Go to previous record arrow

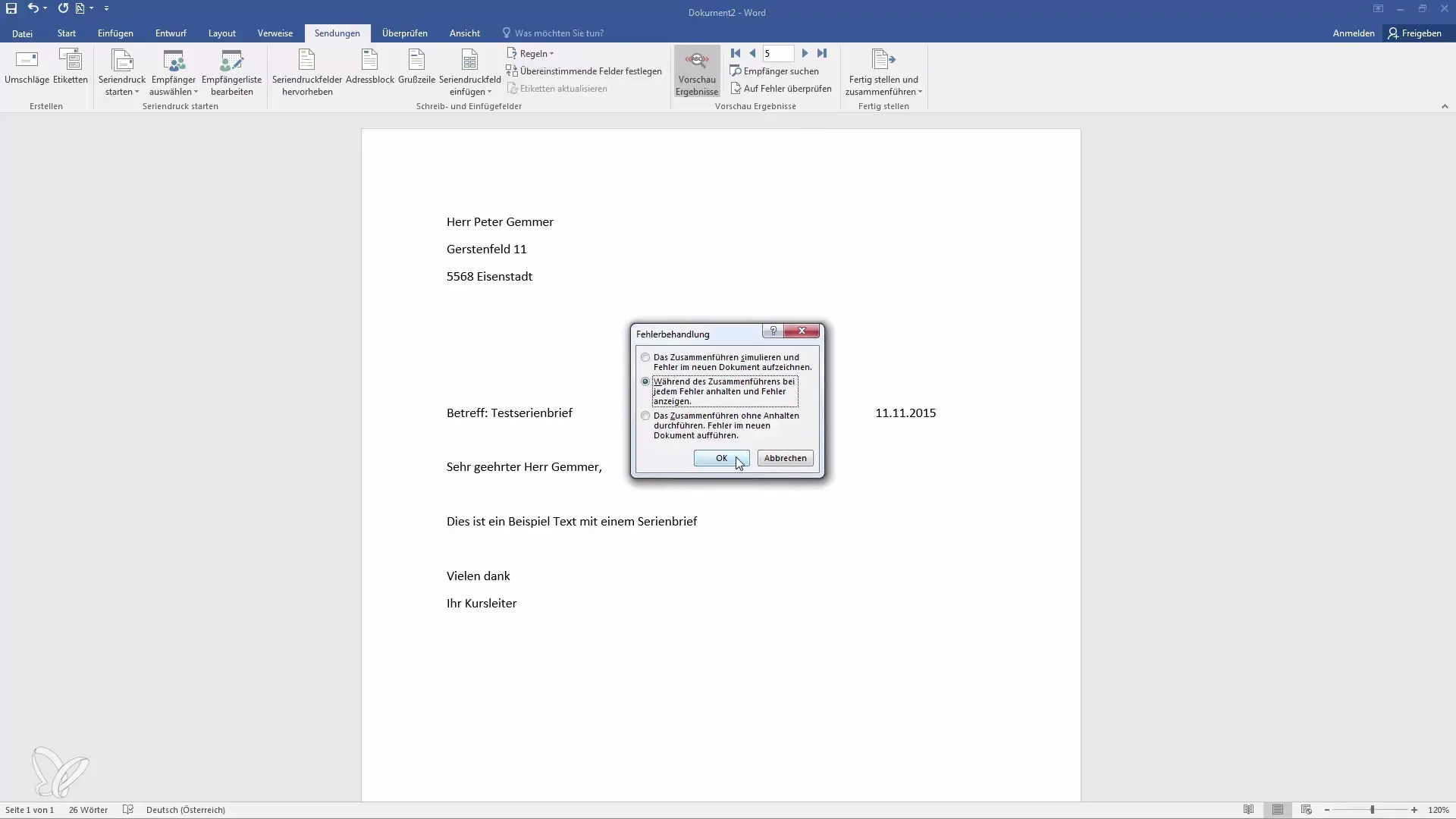pyautogui.click(x=752, y=53)
